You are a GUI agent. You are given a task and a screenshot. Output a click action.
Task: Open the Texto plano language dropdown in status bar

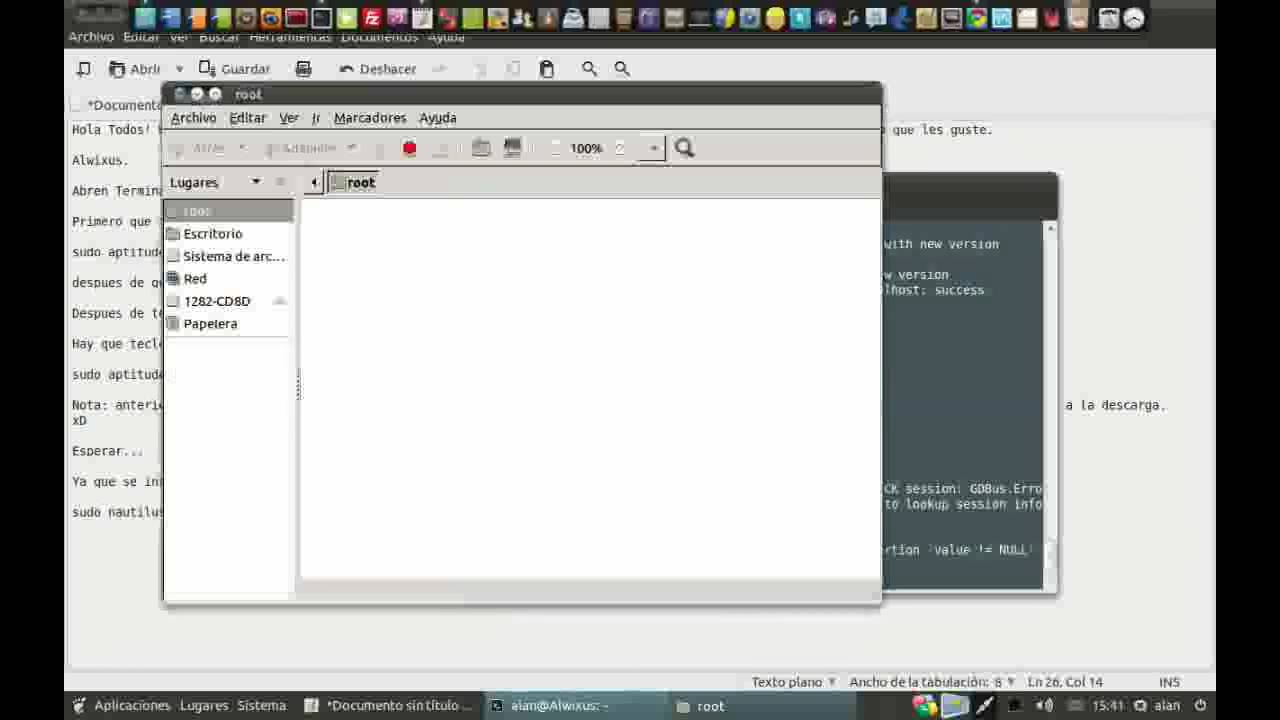(794, 682)
